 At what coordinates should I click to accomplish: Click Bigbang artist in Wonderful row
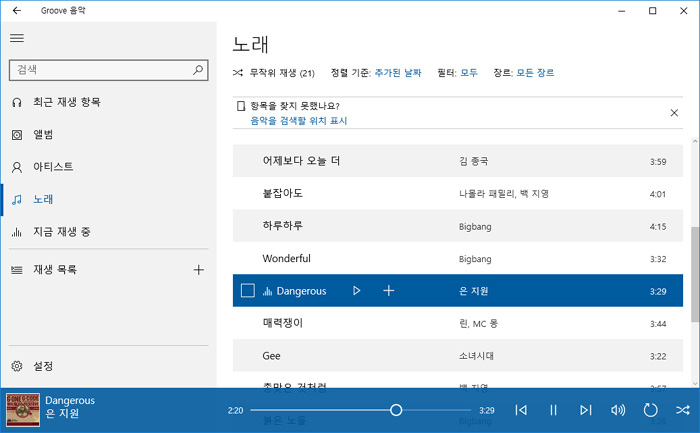tap(475, 259)
